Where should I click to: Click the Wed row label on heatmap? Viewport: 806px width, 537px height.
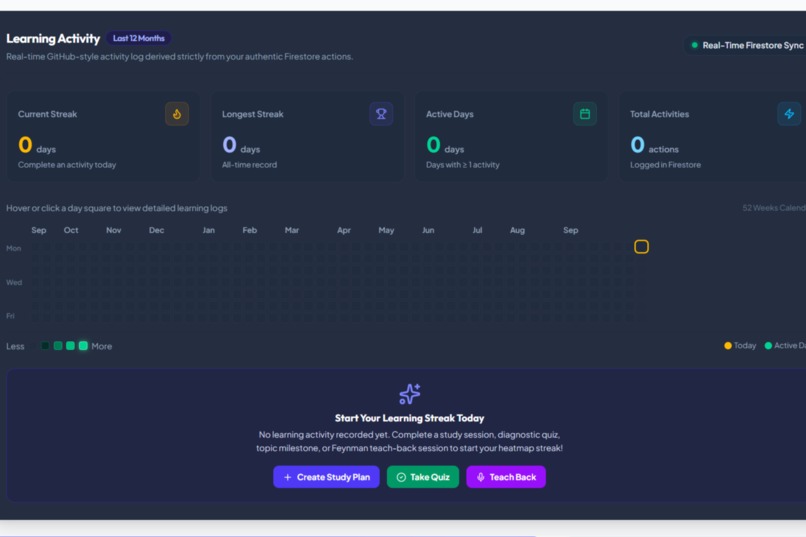(14, 283)
